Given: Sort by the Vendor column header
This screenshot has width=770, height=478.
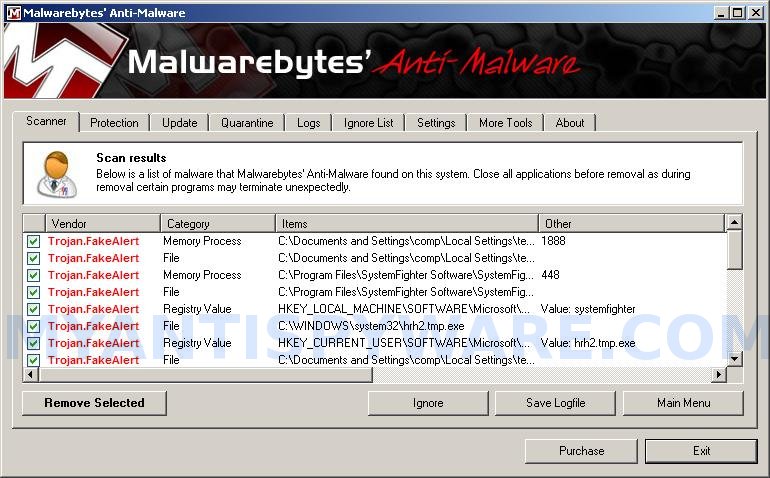Looking at the screenshot, I should tap(103, 224).
